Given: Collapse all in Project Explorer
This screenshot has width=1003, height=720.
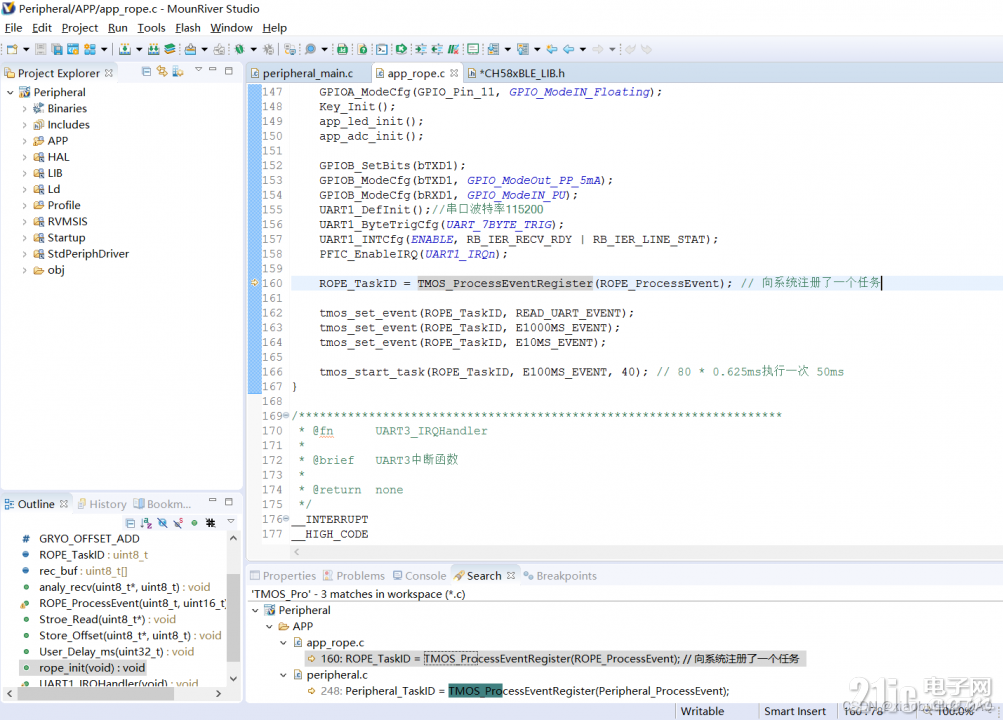Looking at the screenshot, I should [x=146, y=72].
